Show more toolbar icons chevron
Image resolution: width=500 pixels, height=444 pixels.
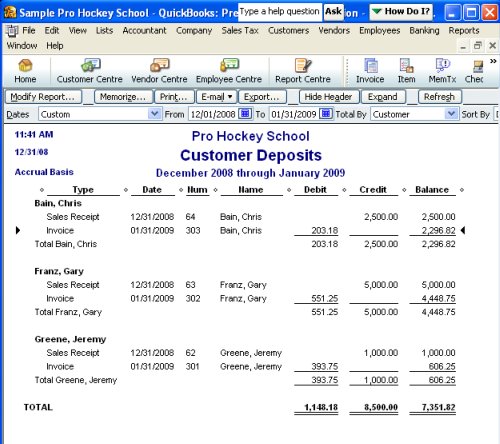(493, 61)
